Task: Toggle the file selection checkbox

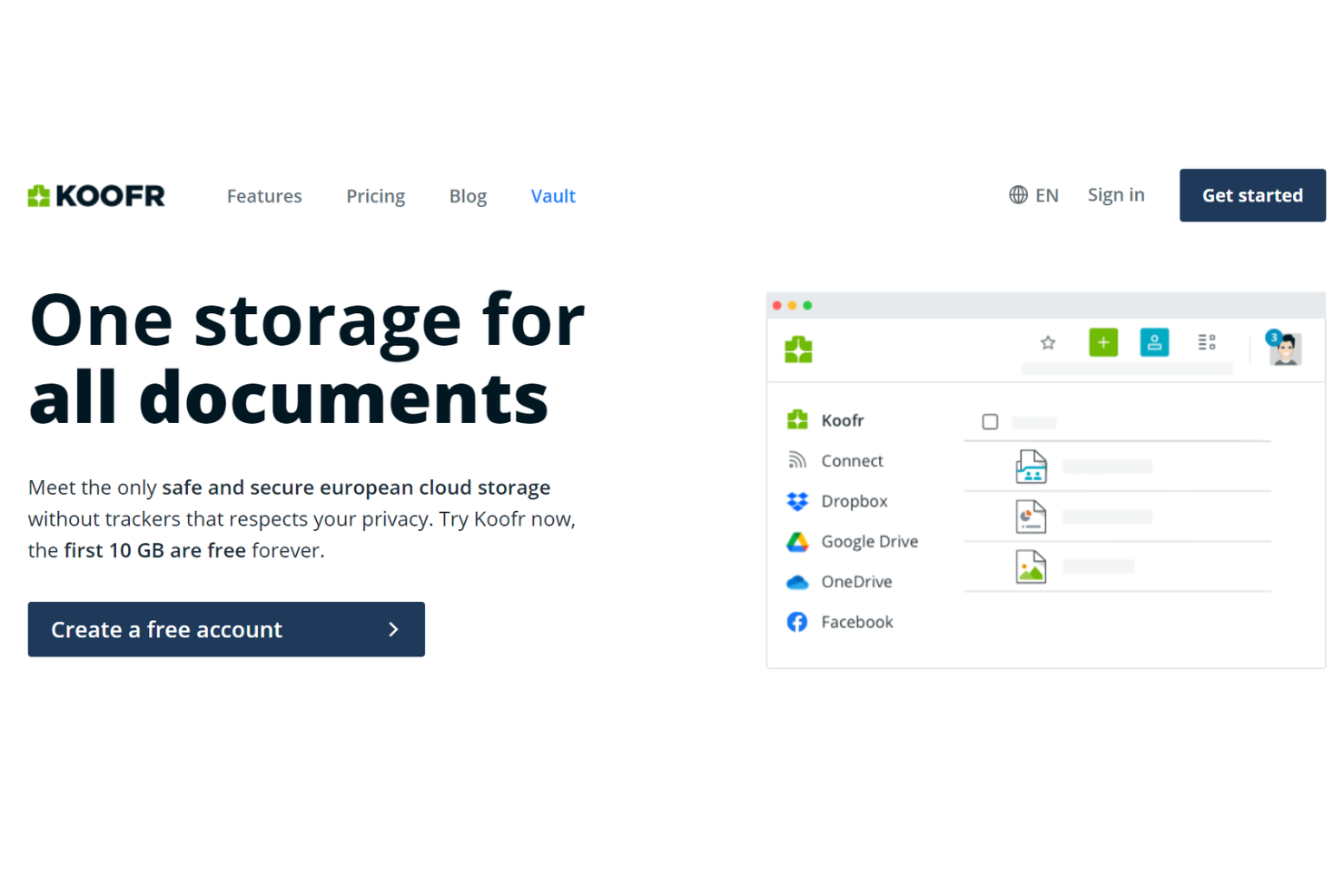Action: (x=989, y=421)
